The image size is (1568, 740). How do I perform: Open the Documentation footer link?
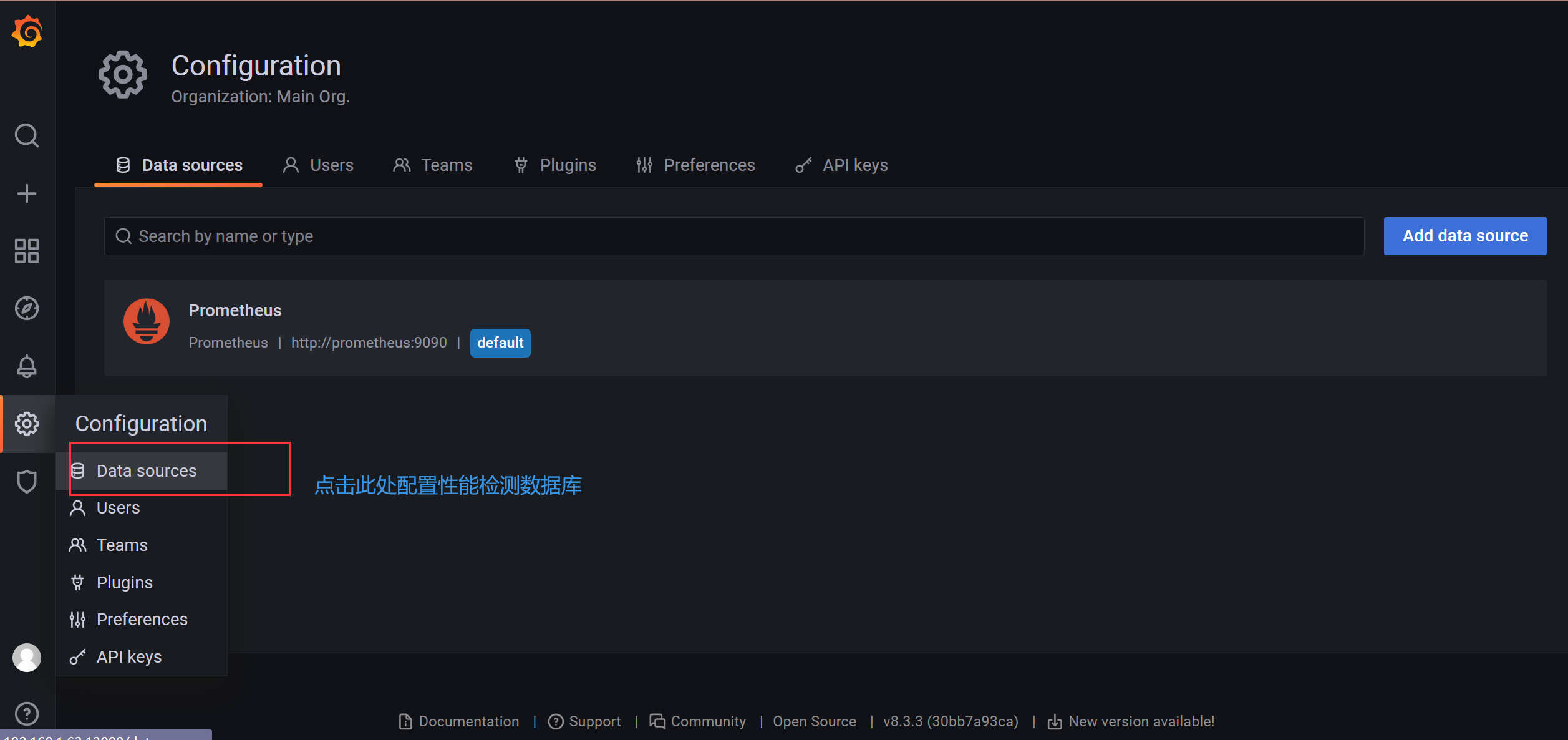tap(459, 721)
